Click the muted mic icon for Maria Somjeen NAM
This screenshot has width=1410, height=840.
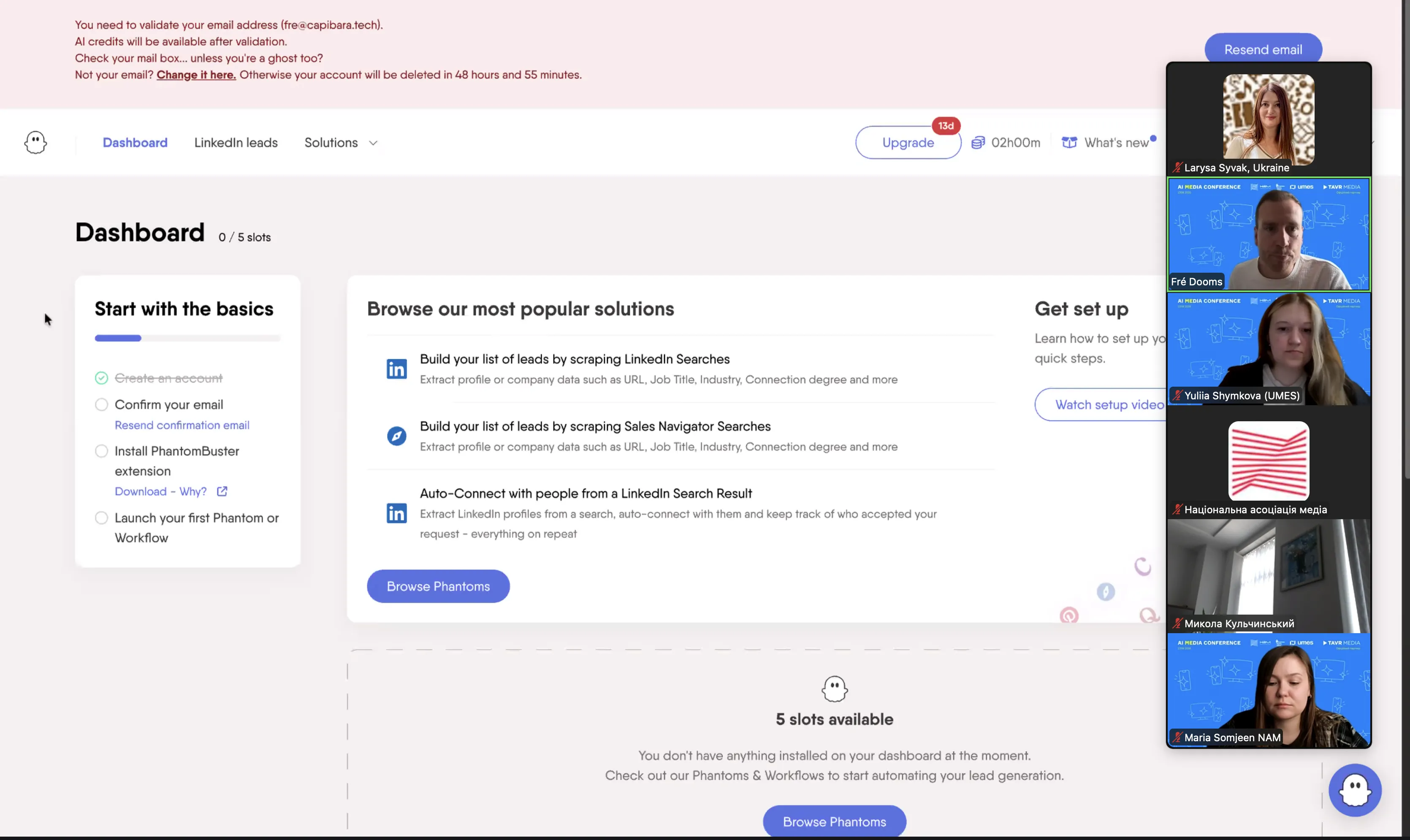pyautogui.click(x=1177, y=737)
